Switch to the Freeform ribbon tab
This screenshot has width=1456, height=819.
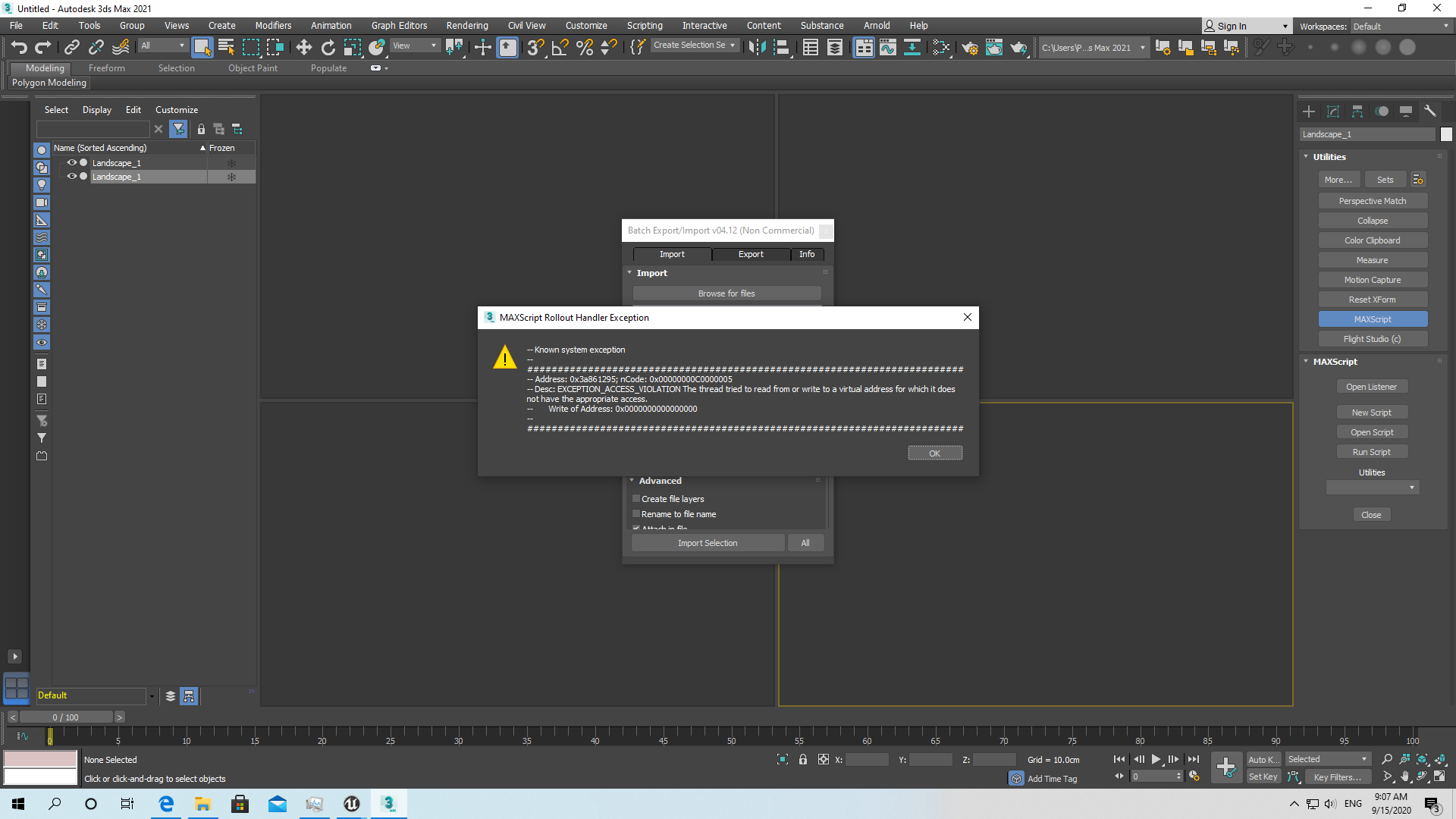pyautogui.click(x=106, y=68)
